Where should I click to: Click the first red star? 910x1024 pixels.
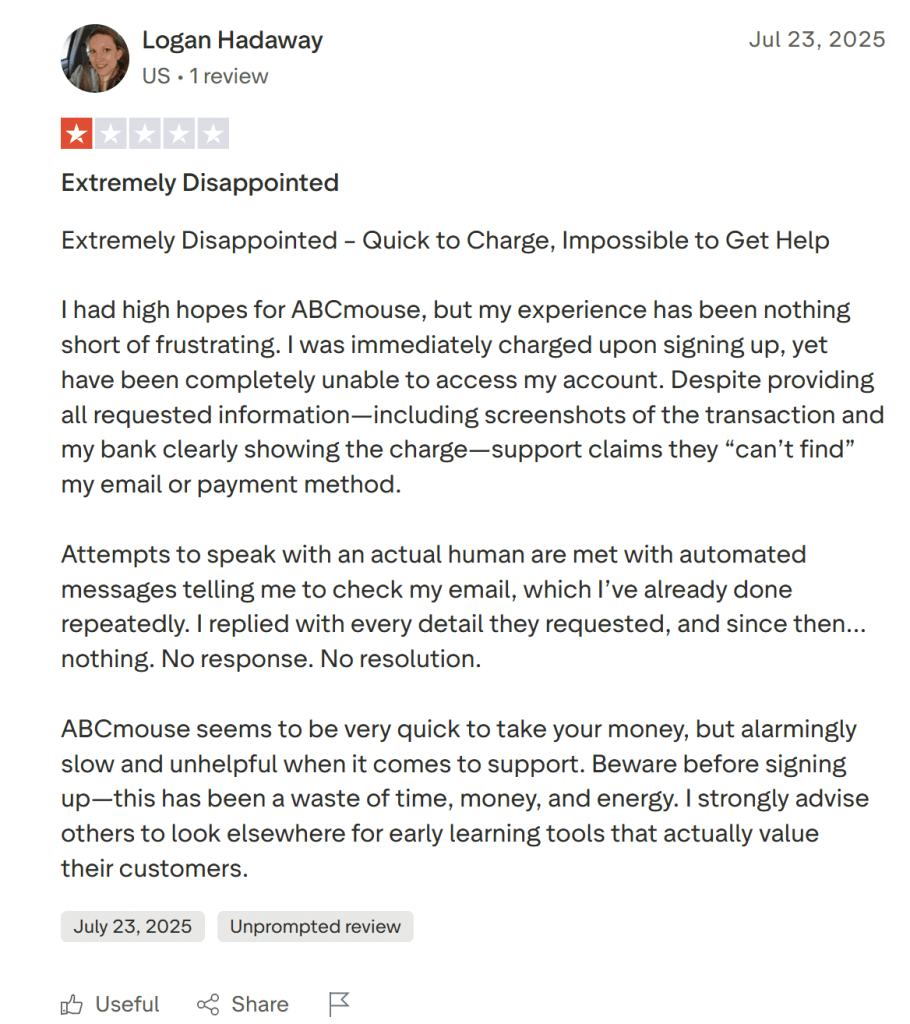(x=76, y=133)
